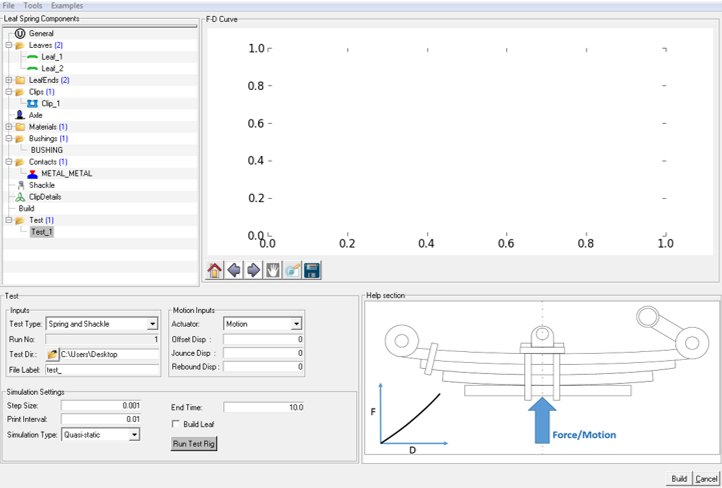Reset plot view with Home icon
Viewport: 722px width, 488px height.
(215, 270)
